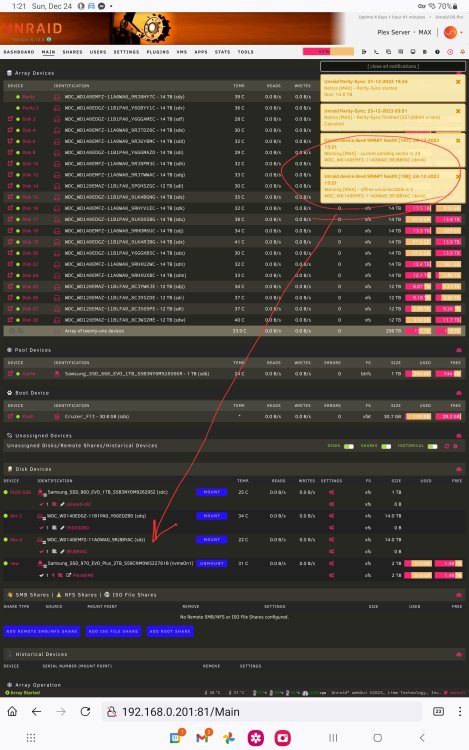
Task: Go back with the browser back arrow
Action: click(36, 712)
